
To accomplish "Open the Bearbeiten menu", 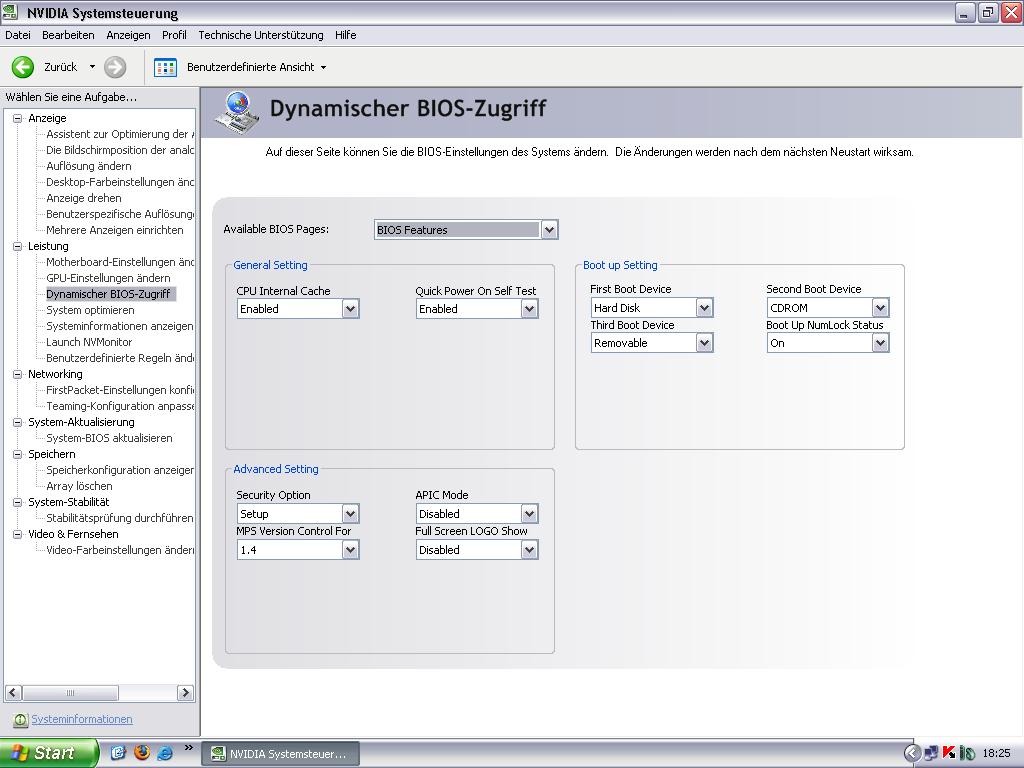I will pyautogui.click(x=68, y=35).
